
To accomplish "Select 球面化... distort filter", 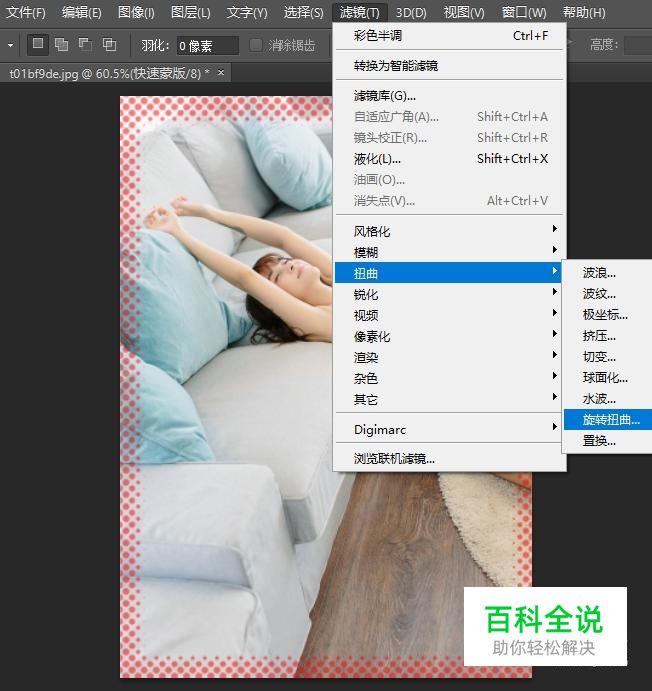I will (608, 378).
